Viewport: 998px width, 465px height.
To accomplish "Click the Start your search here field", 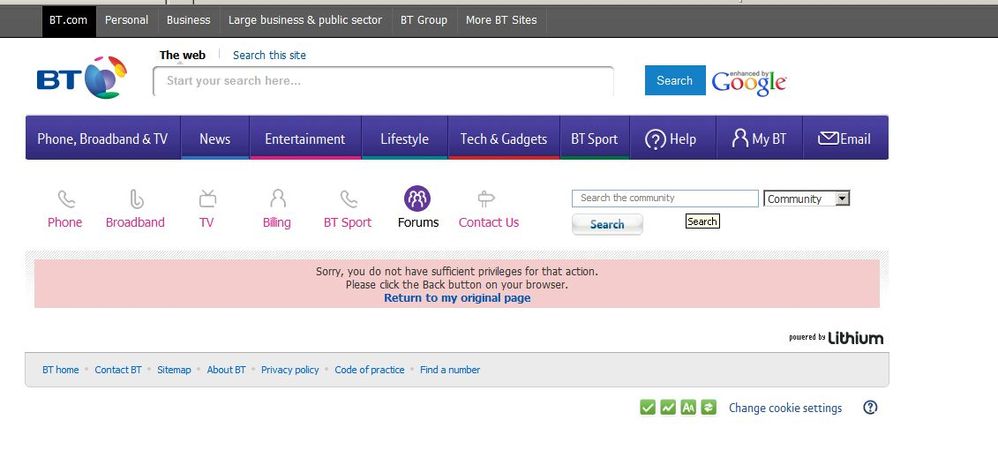I will point(383,81).
